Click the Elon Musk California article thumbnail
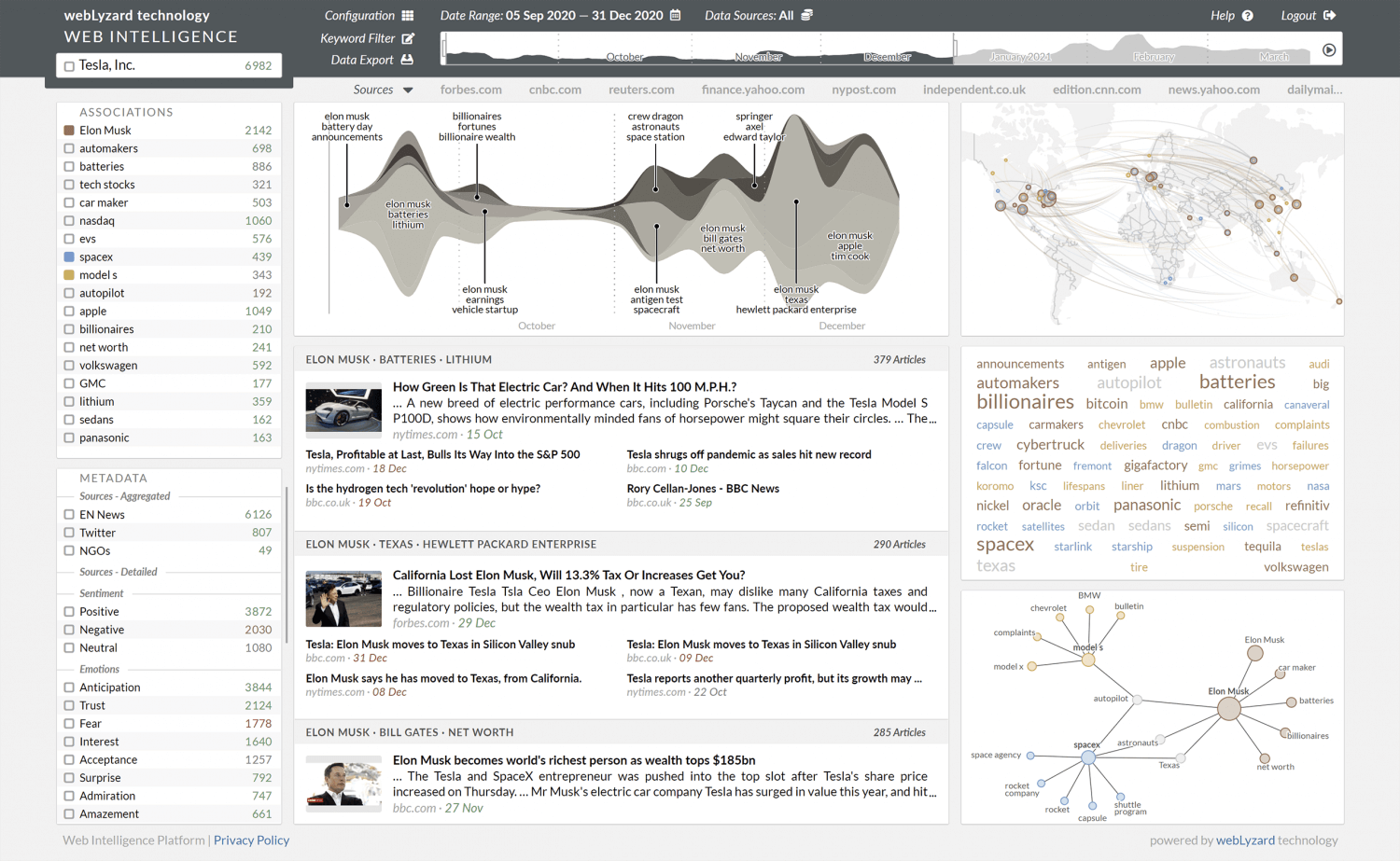1400x861 pixels. tap(343, 599)
